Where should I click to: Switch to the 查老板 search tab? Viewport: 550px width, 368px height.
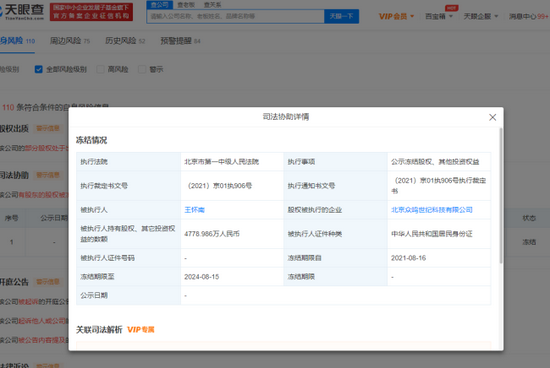click(x=186, y=5)
